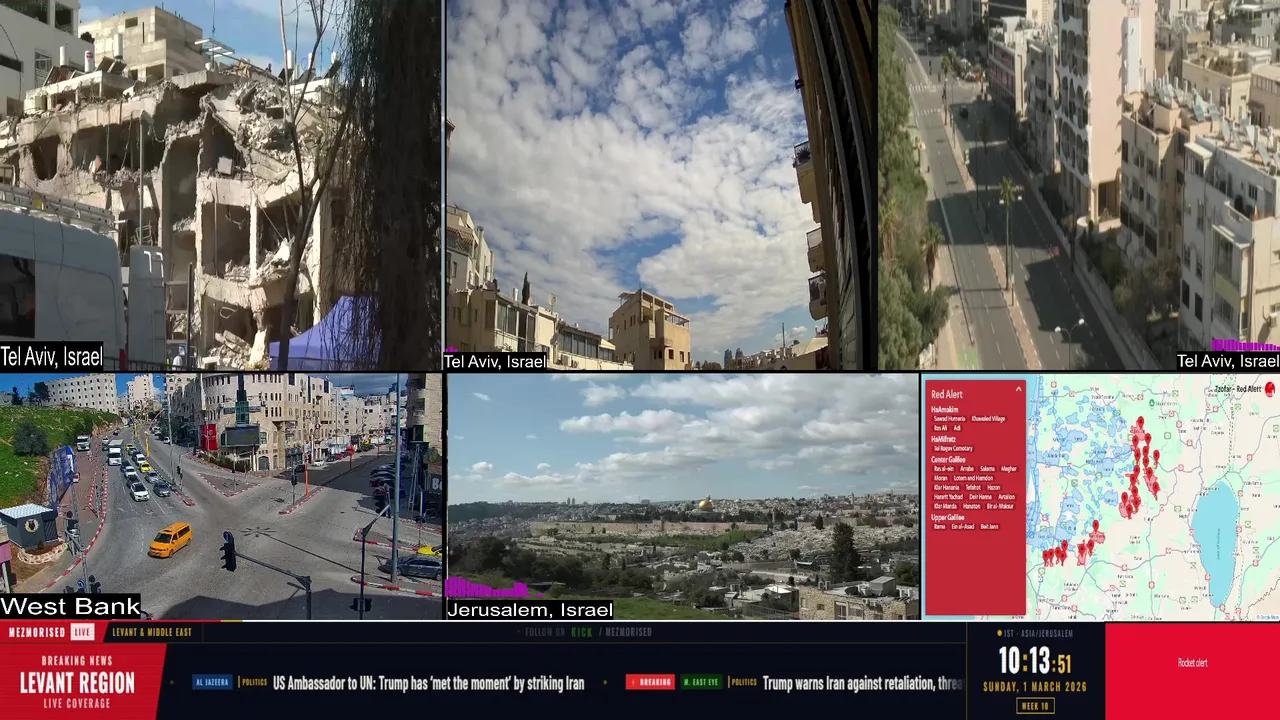Click the AL JAZEERA source badge
Viewport: 1280px width, 720px height.
212,682
